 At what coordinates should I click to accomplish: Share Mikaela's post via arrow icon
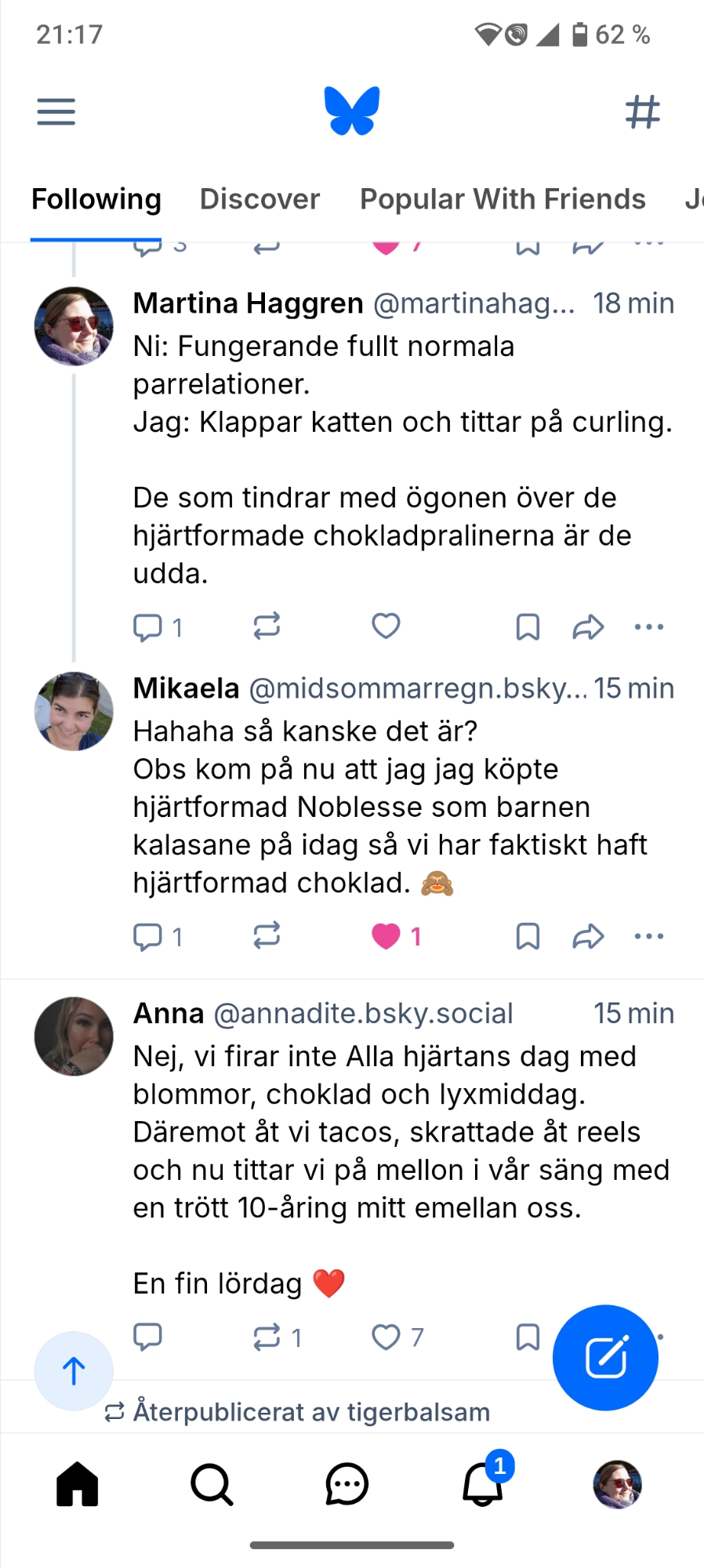click(x=588, y=936)
